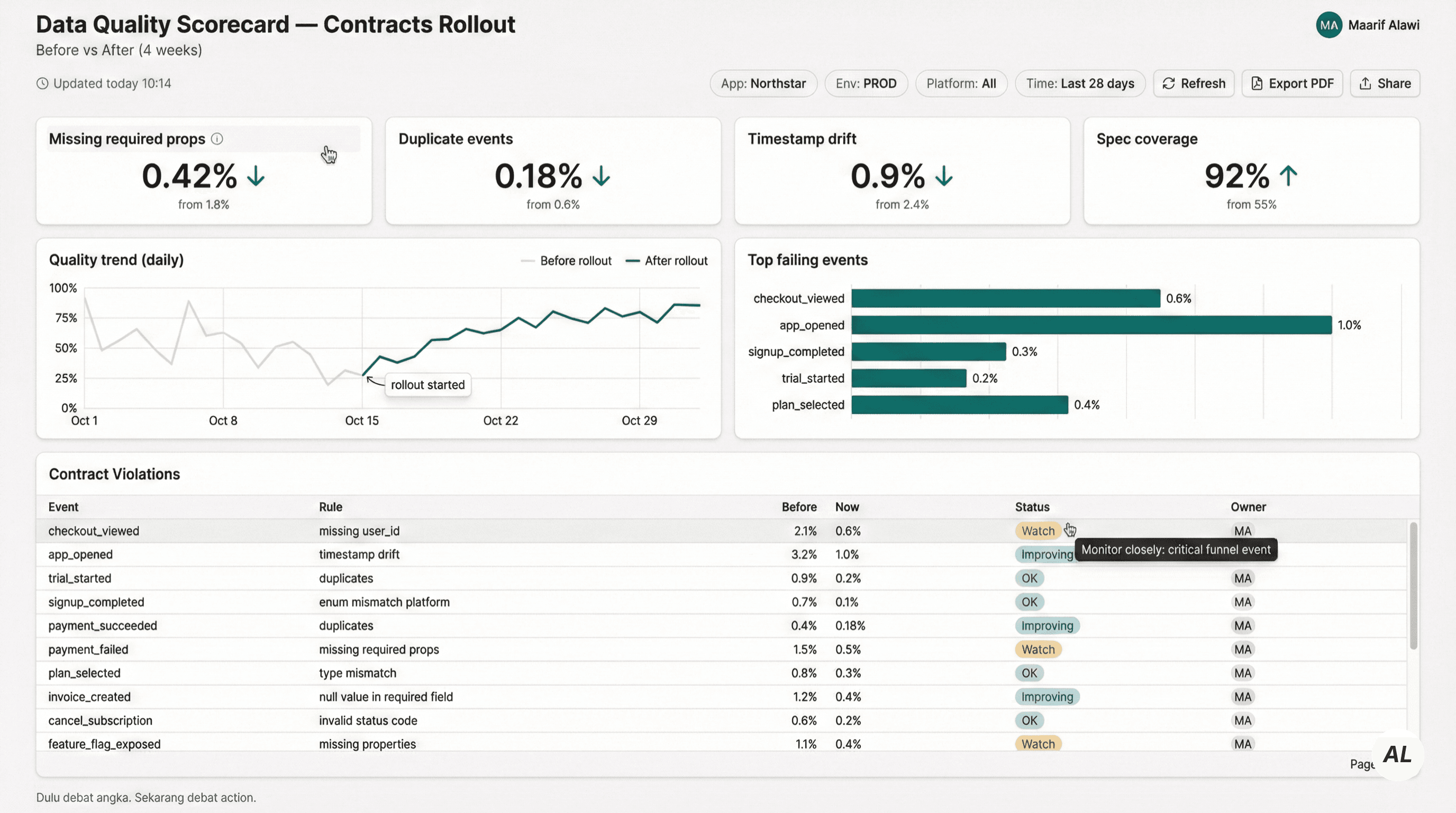
Task: Sort the table by Before column header
Action: click(x=799, y=507)
